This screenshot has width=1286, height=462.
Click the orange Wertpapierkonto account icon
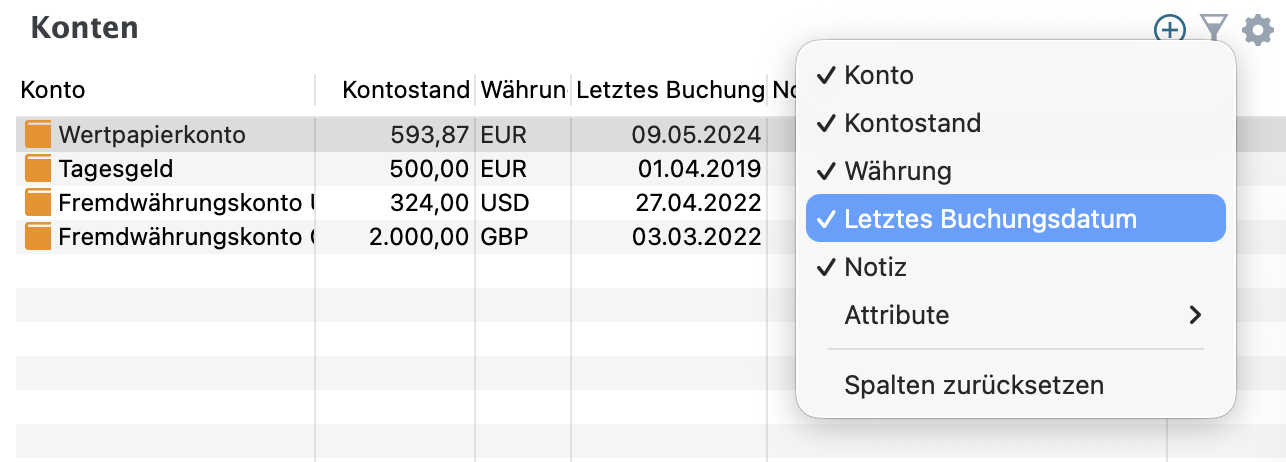pyautogui.click(x=38, y=134)
